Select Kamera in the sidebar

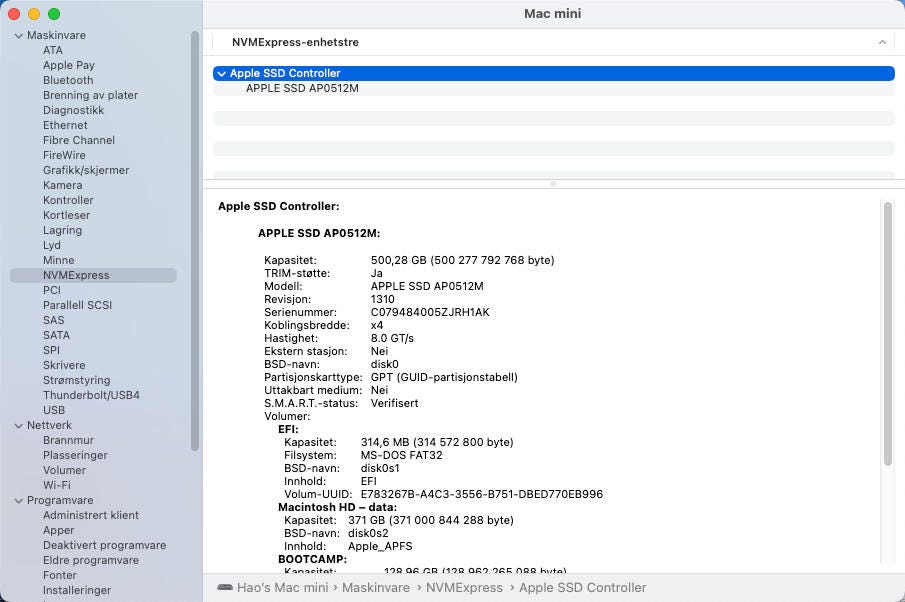click(x=62, y=185)
